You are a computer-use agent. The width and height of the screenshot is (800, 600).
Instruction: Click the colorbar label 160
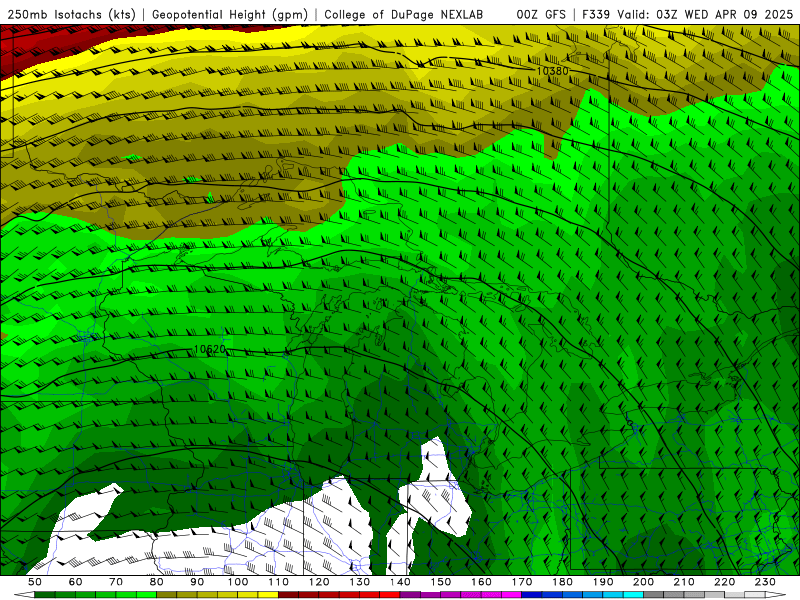(x=481, y=582)
